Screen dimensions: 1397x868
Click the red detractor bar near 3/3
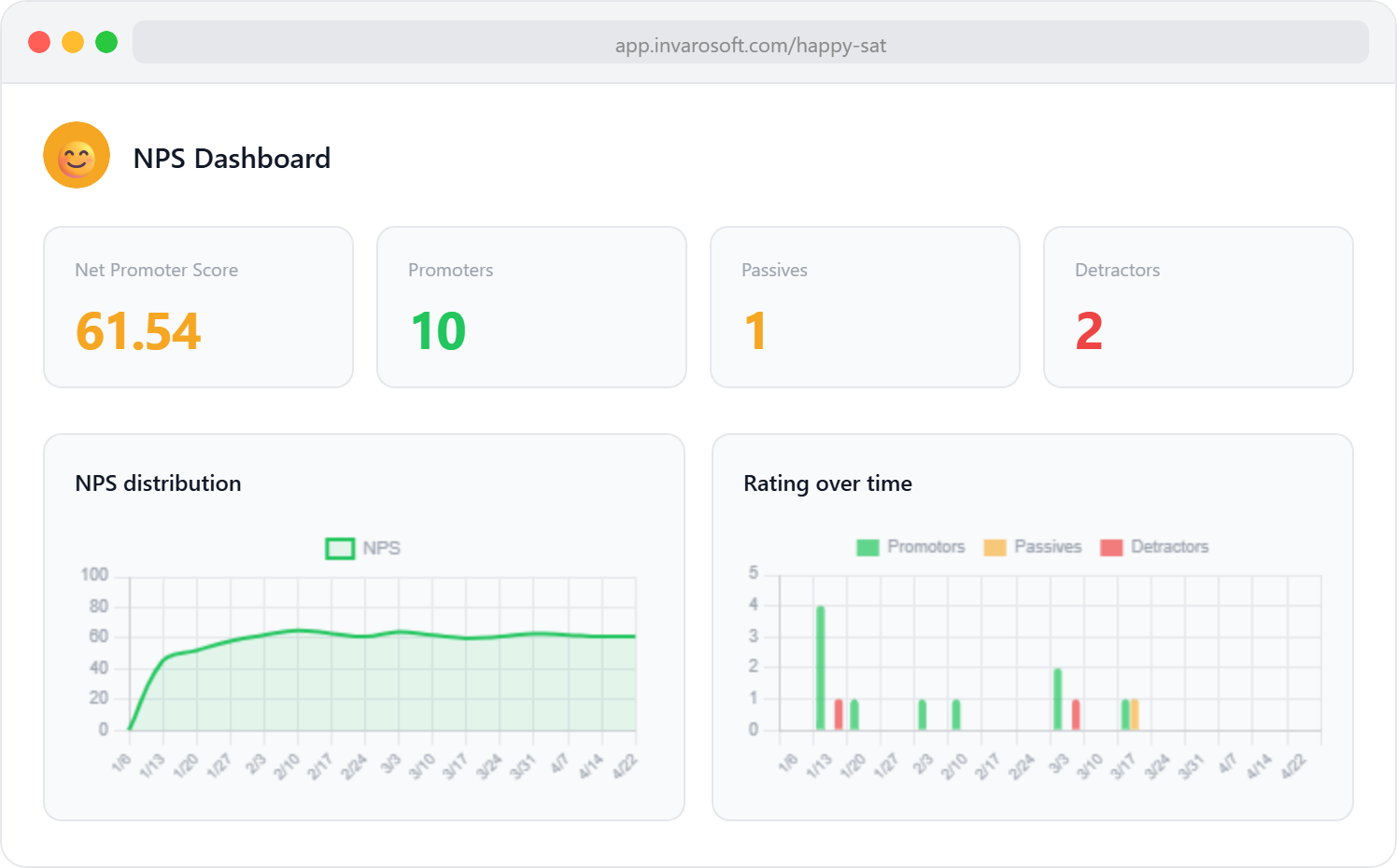click(1076, 714)
